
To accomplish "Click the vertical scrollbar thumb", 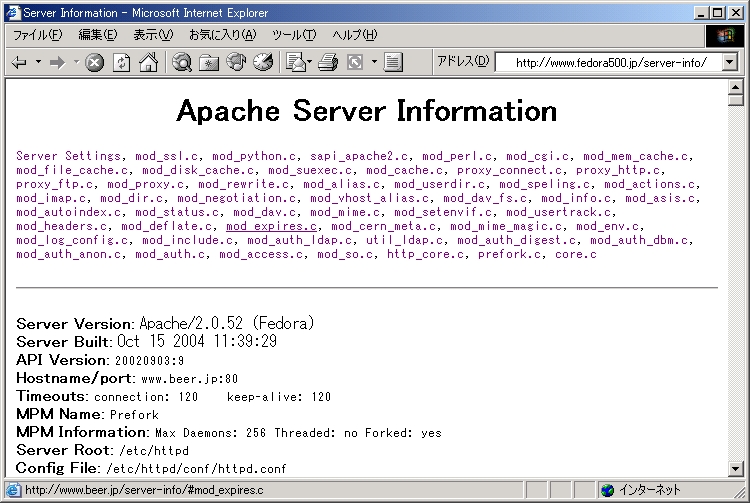I will coord(735,100).
